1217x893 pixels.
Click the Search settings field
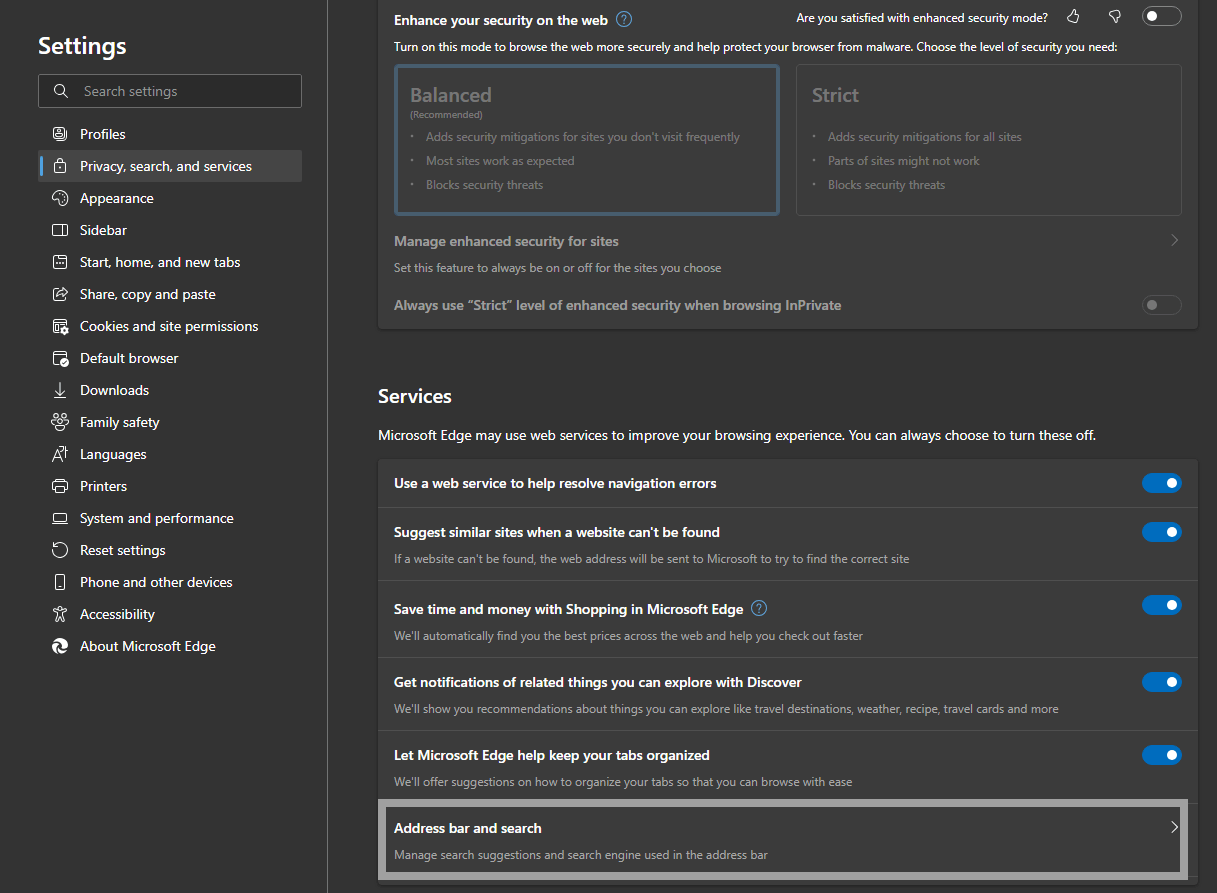click(169, 90)
